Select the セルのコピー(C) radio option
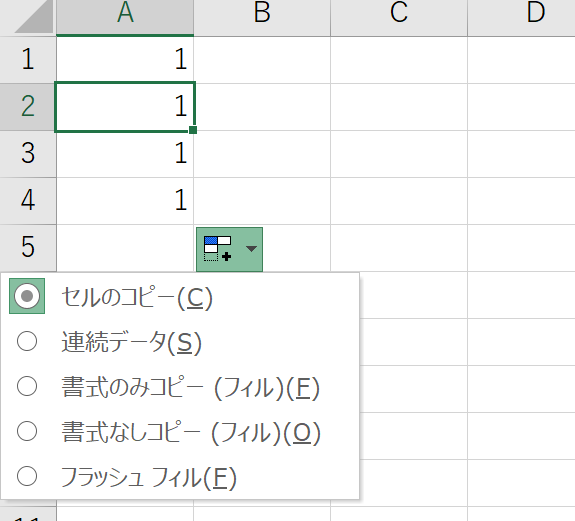The width and height of the screenshot is (575, 521). pyautogui.click(x=27, y=296)
